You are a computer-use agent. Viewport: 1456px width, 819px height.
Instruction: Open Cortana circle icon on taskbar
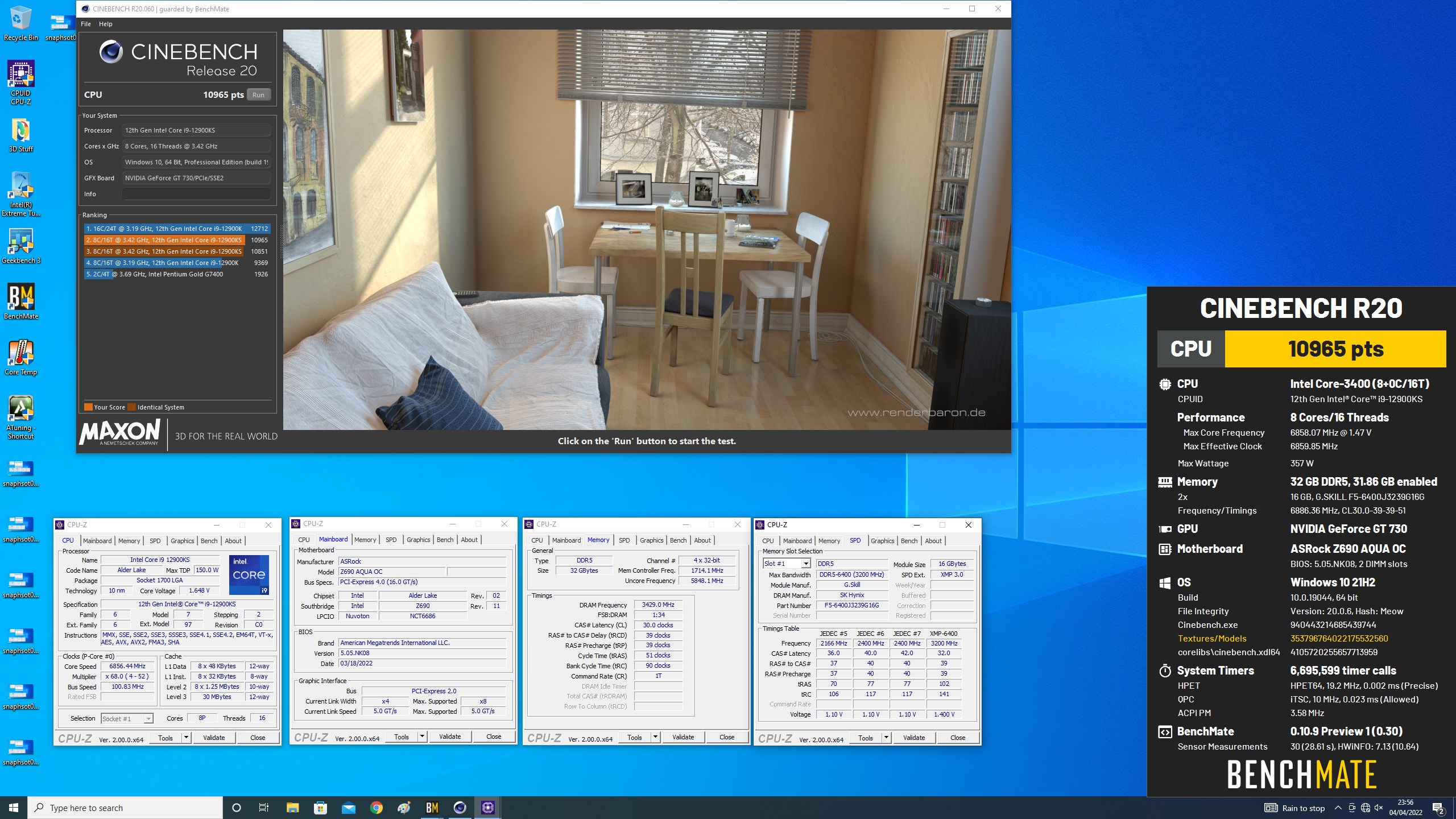(237, 808)
